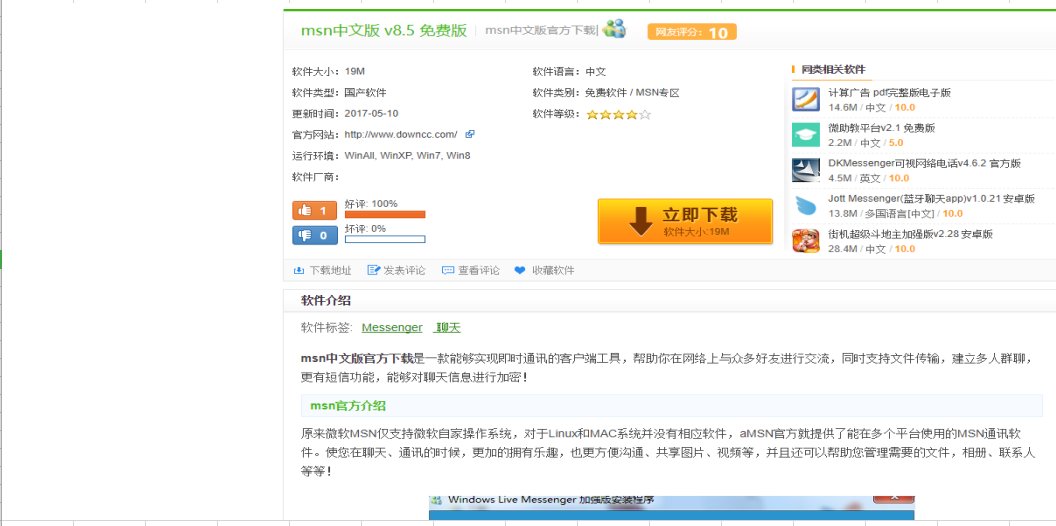Open Jott Messenger(蓝牙聊天app) 安卓版 link
The height and width of the screenshot is (526, 1056).
click(x=931, y=199)
